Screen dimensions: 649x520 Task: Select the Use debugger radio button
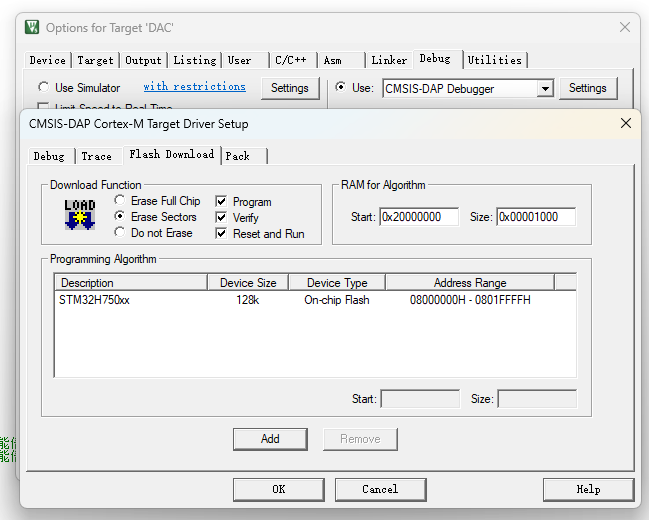tap(340, 87)
